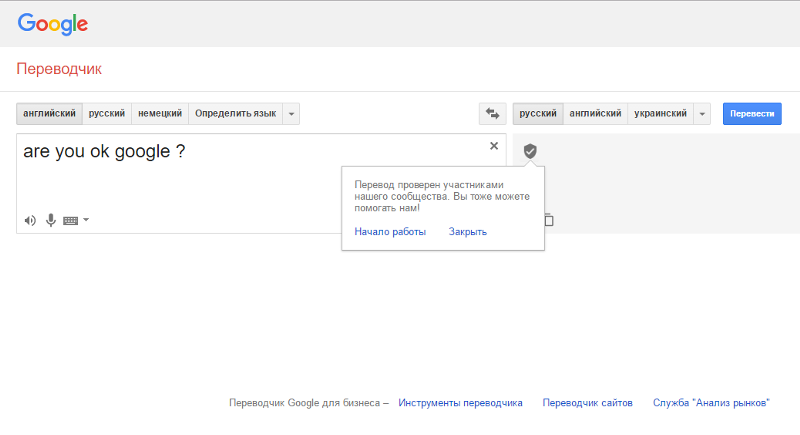Clear text with the X icon
Image resolution: width=800 pixels, height=435 pixels.
(x=494, y=146)
